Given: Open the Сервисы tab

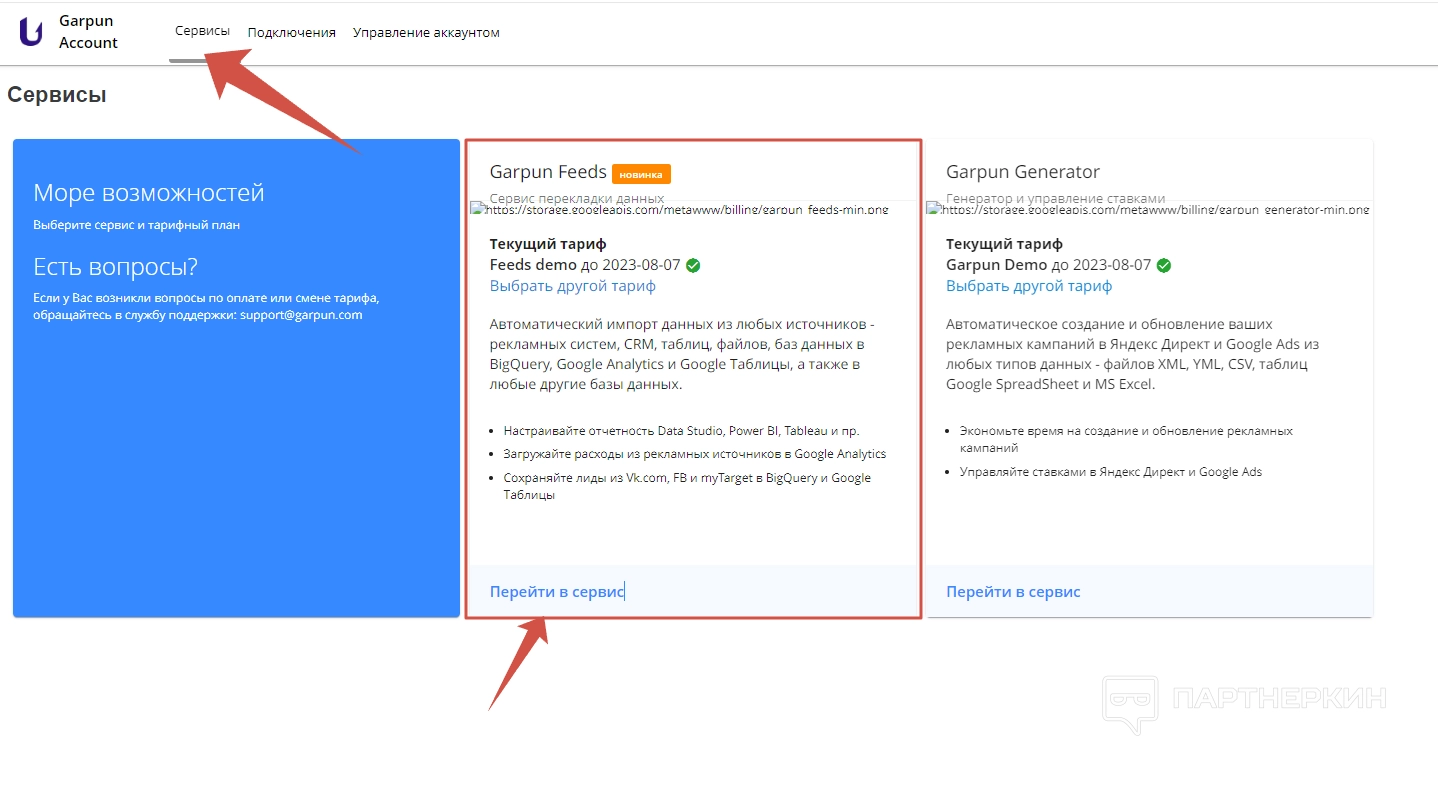Looking at the screenshot, I should pyautogui.click(x=202, y=31).
